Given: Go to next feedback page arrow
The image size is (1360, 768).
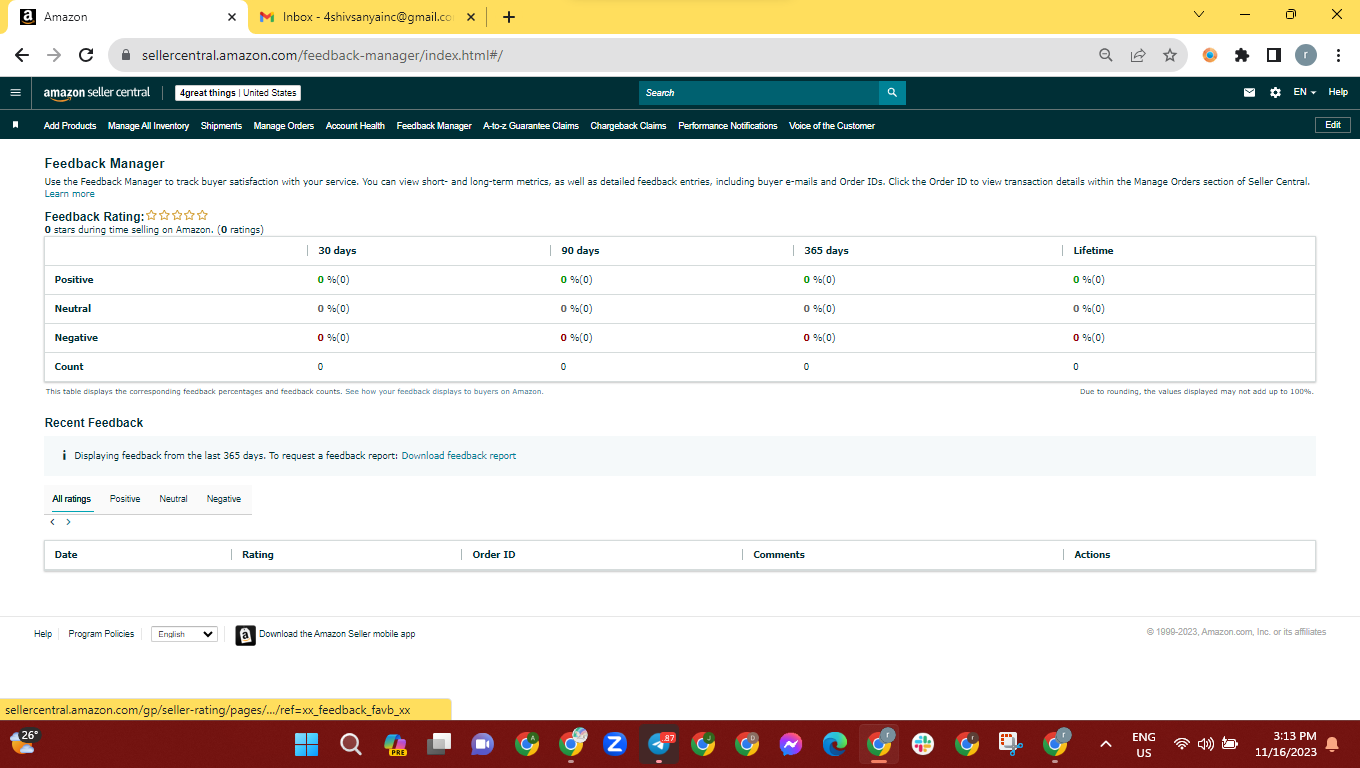Looking at the screenshot, I should pyautogui.click(x=68, y=522).
